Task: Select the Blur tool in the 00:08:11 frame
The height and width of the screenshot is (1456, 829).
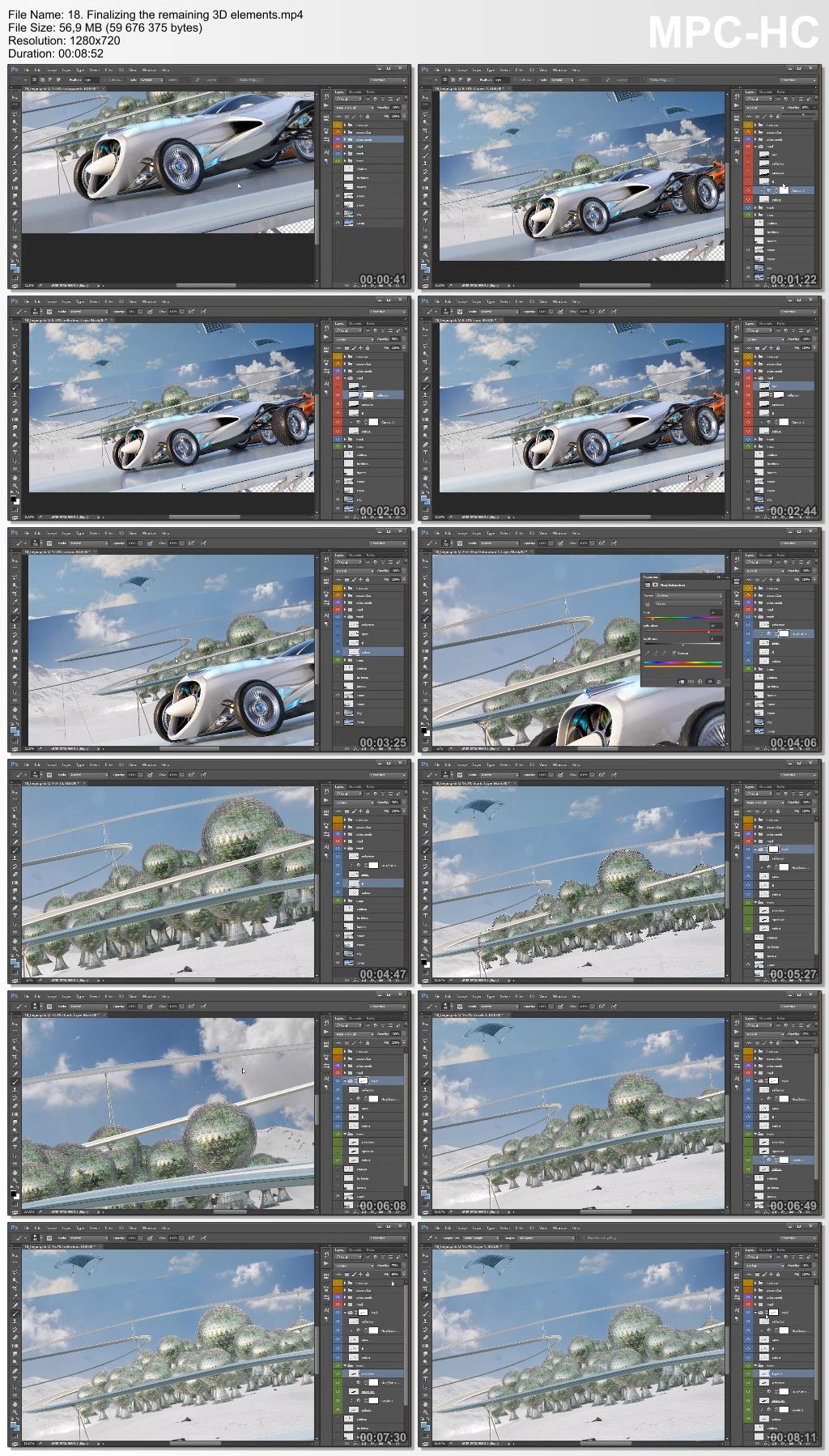Action: click(425, 1354)
